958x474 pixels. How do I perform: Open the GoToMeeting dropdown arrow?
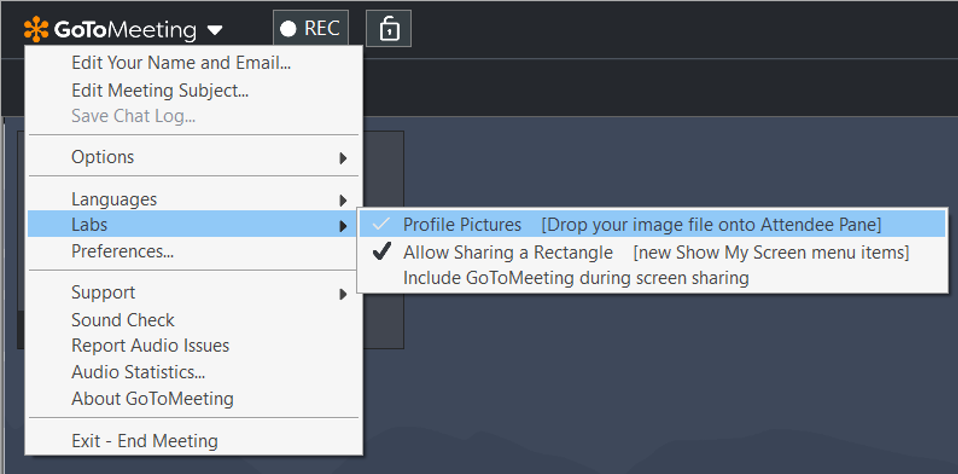215,30
